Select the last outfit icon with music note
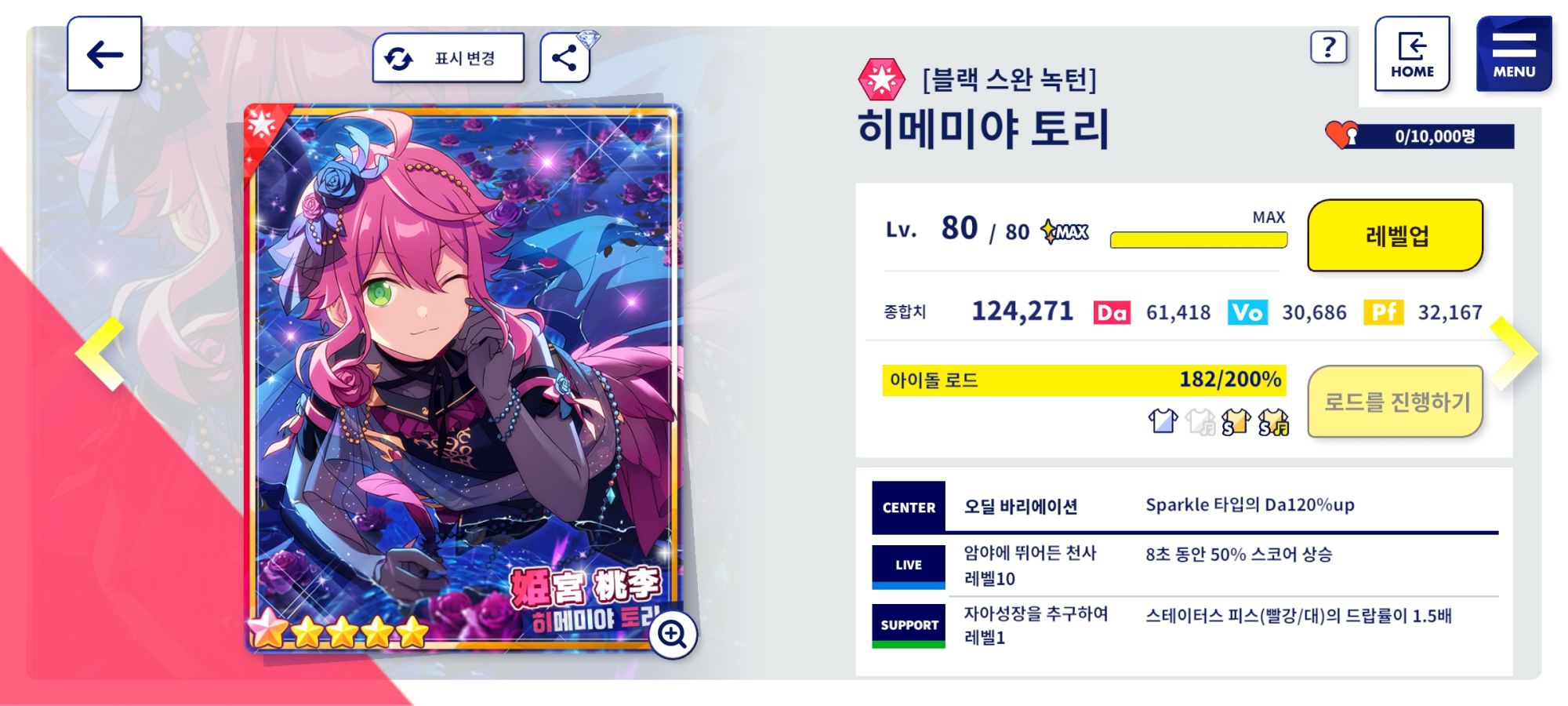This screenshot has width=1568, height=706. coord(1273,421)
